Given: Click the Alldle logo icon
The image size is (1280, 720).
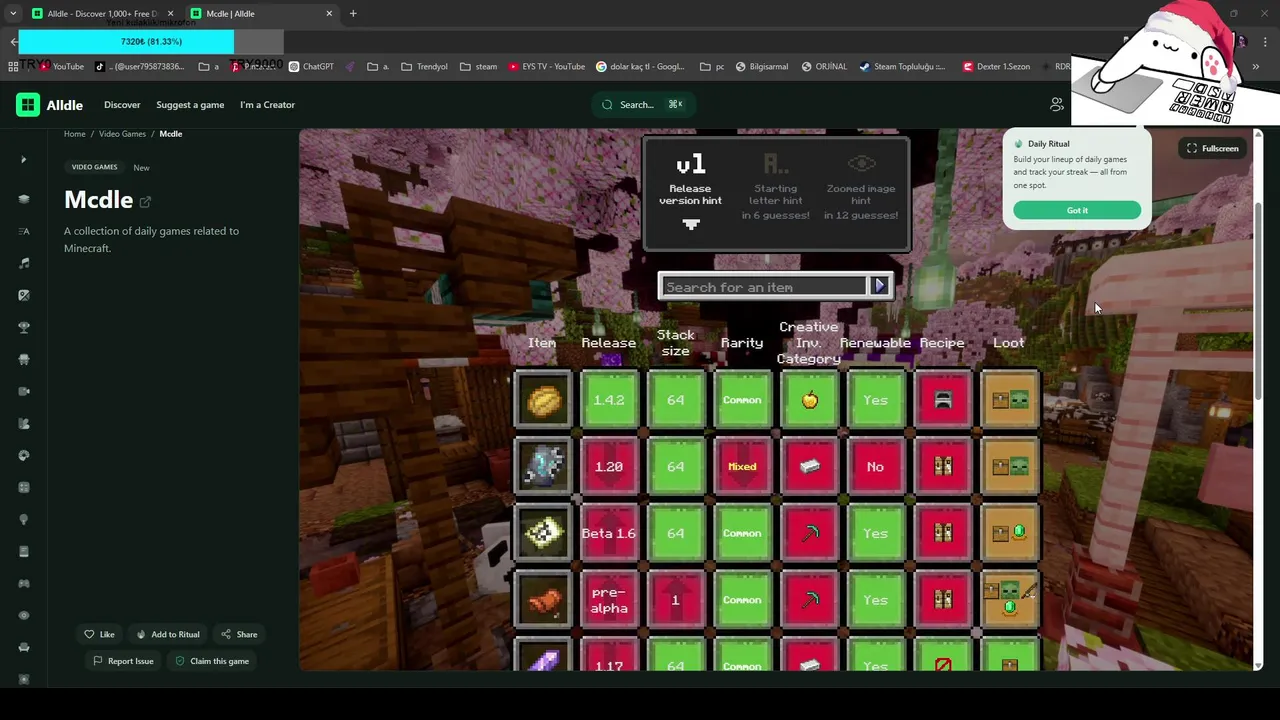Looking at the screenshot, I should pos(28,105).
